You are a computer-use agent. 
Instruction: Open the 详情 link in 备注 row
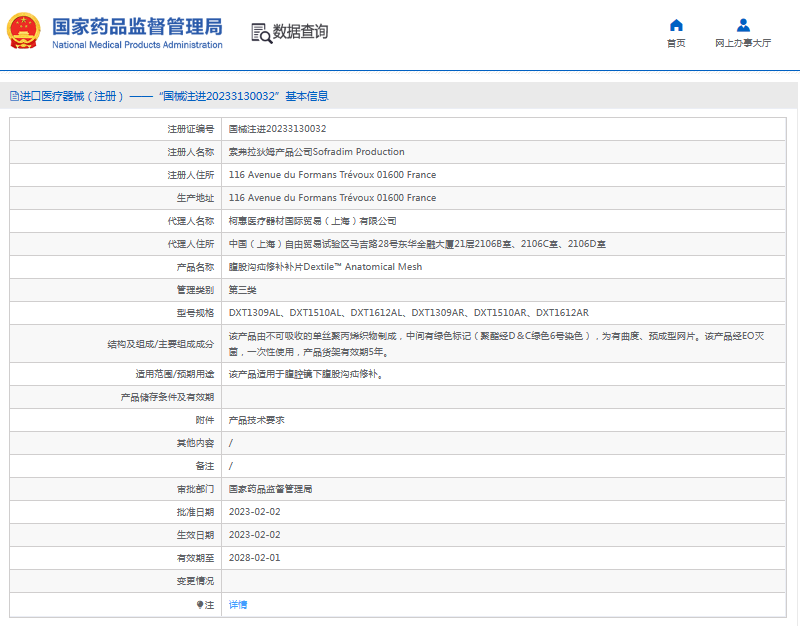click(237, 603)
